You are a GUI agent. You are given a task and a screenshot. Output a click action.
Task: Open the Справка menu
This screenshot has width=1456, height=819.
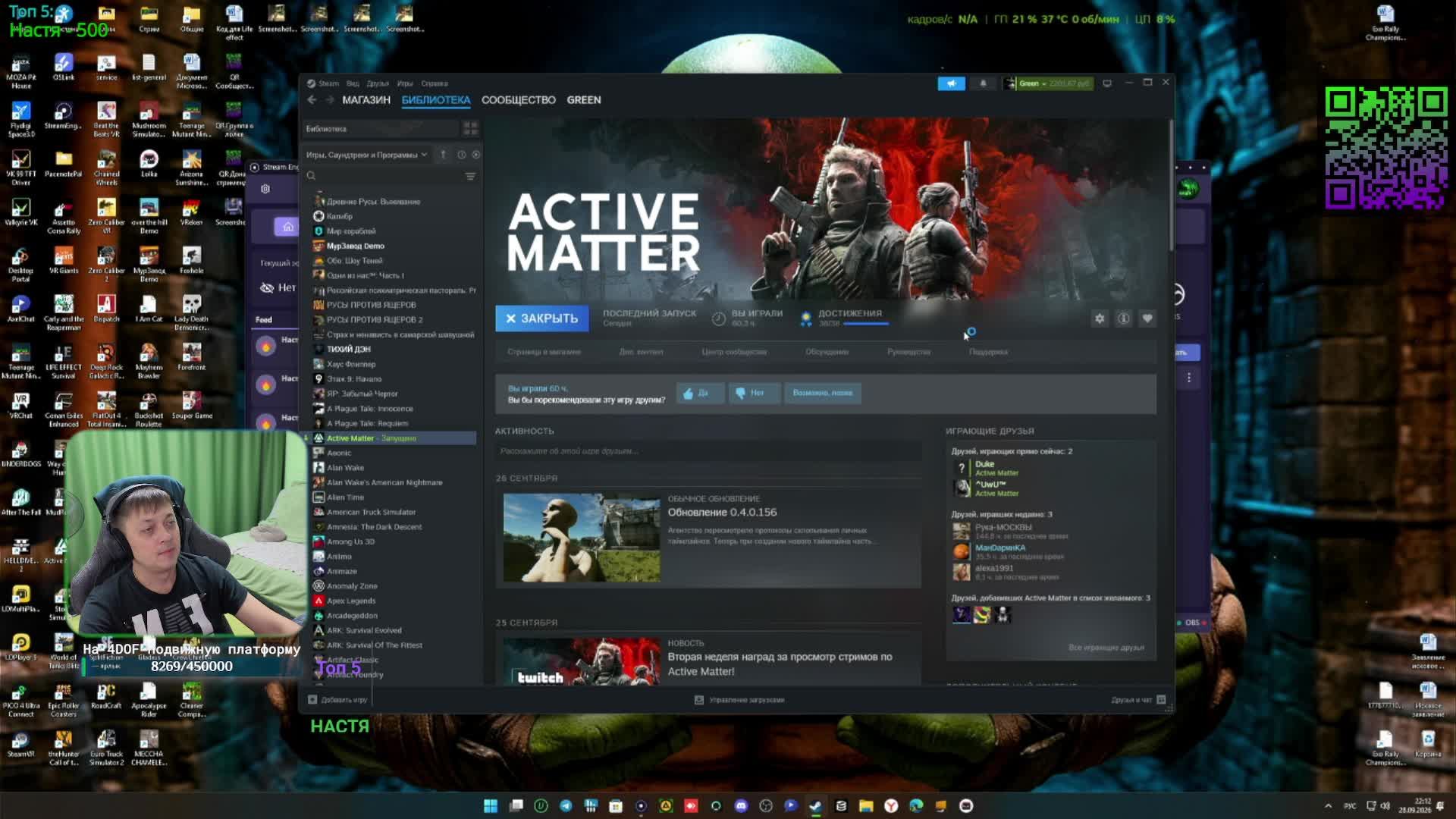coord(435,83)
